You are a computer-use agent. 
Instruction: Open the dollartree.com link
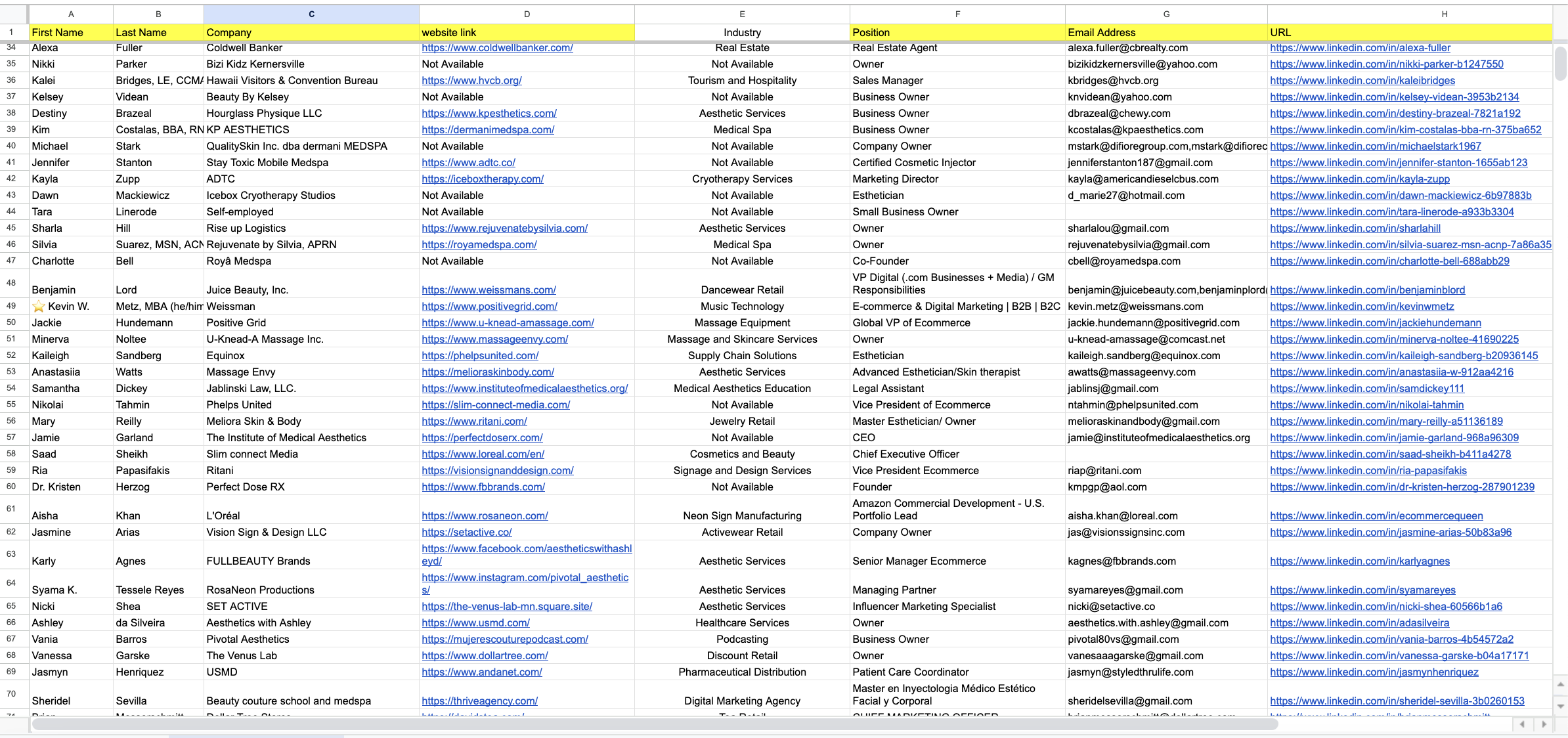tap(485, 655)
